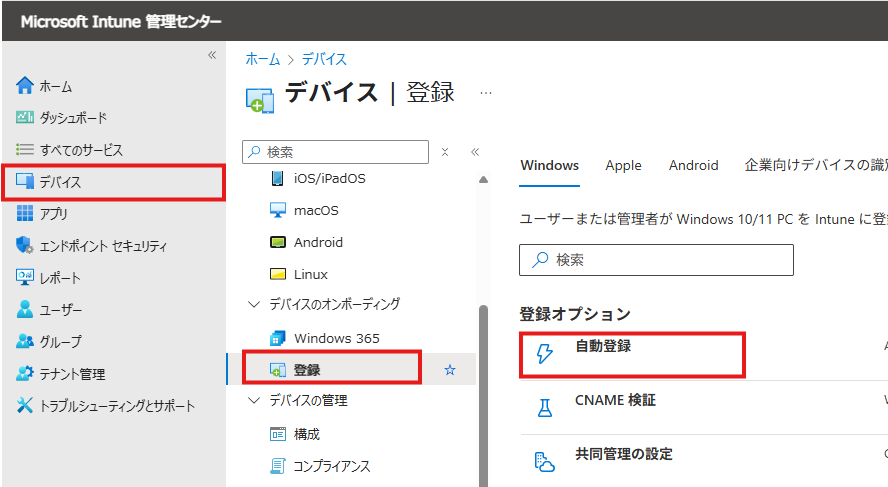Collapse the デバイスのオンボーディング section
Screen dimensions: 888x487
tap(254, 304)
